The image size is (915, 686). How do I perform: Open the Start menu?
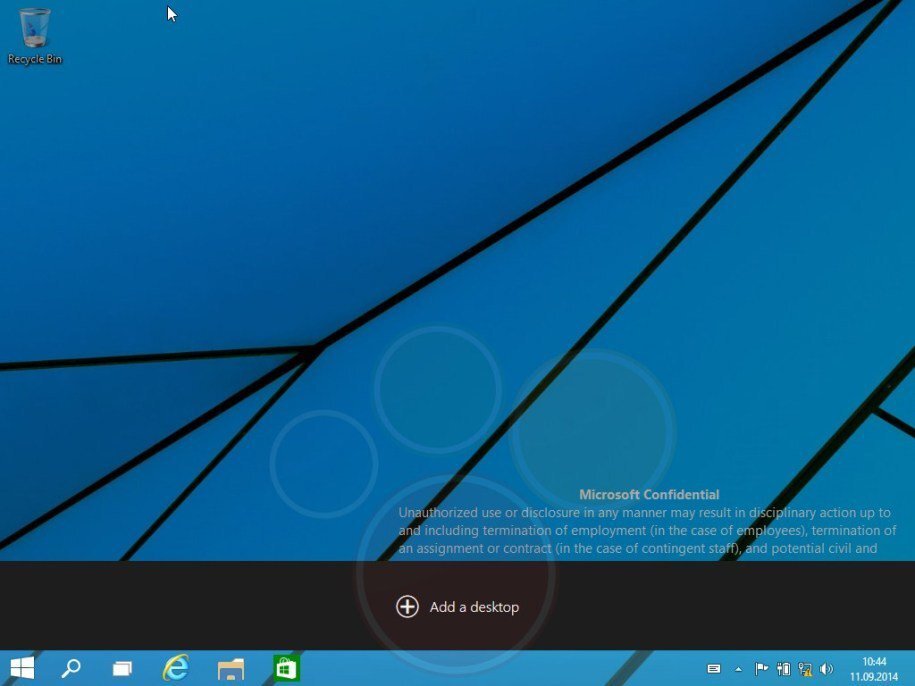click(x=21, y=668)
